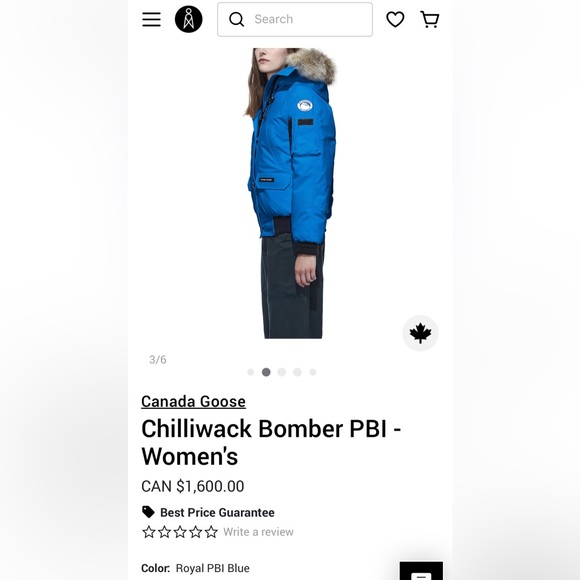Go to home via the round store logo

pos(189,19)
